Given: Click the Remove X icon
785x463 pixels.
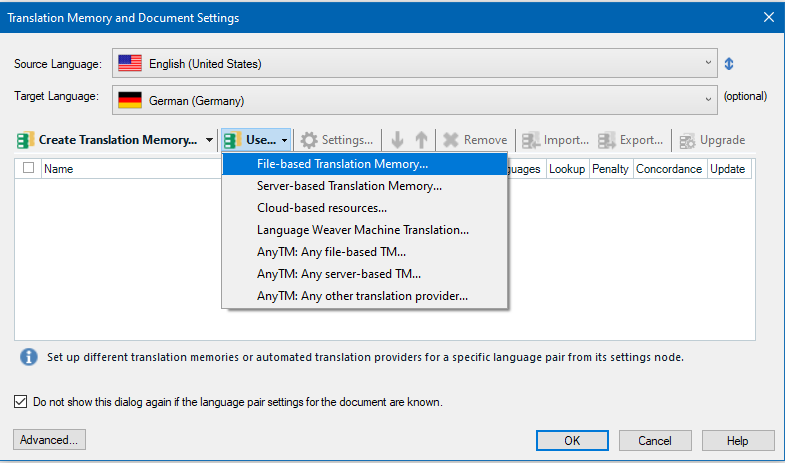Looking at the screenshot, I should pyautogui.click(x=451, y=140).
